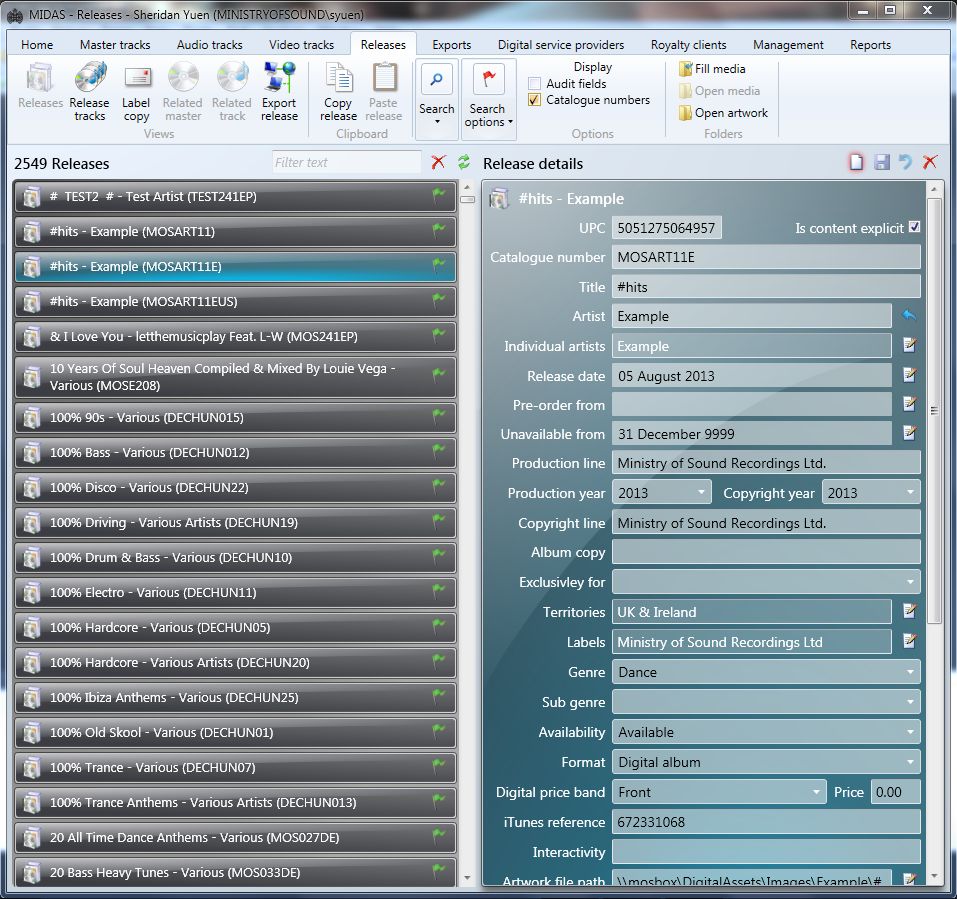Select 100% Disco - Various (DECHUN22)

[235, 488]
